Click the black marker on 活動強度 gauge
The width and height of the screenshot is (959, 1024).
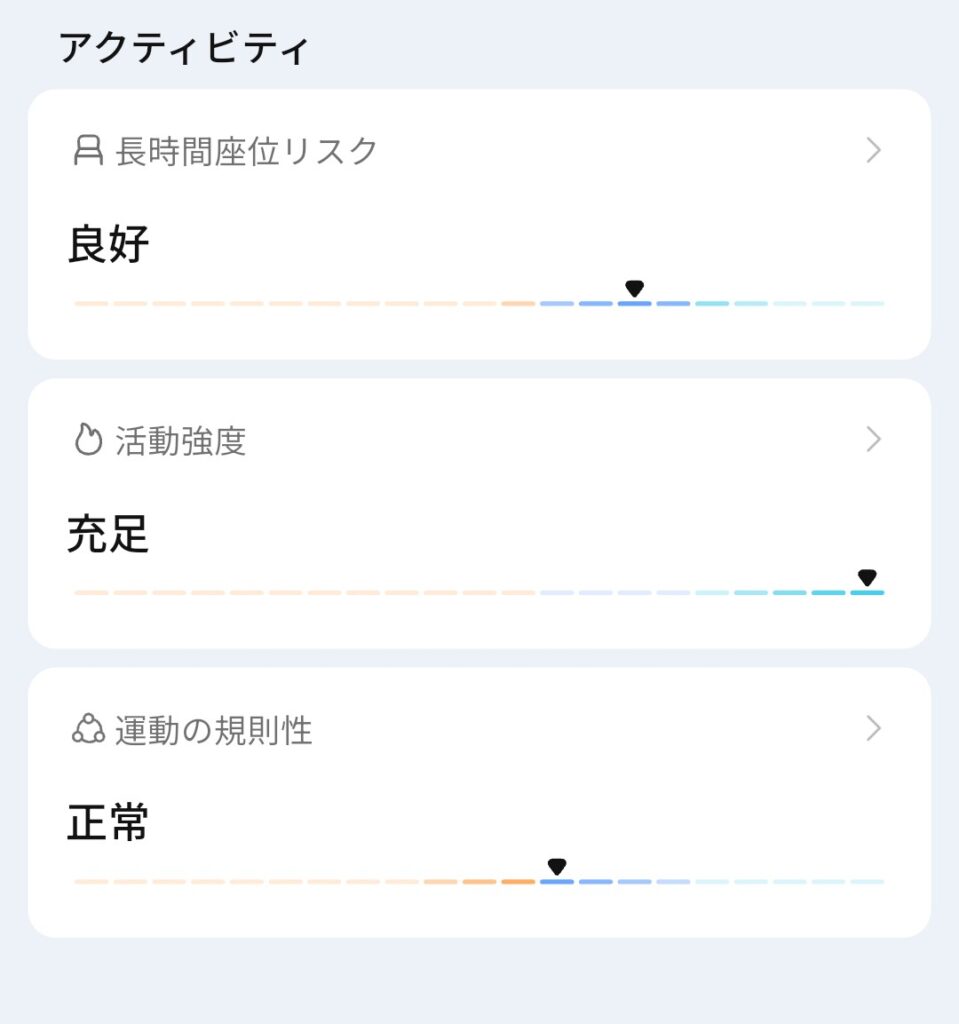pyautogui.click(x=867, y=578)
